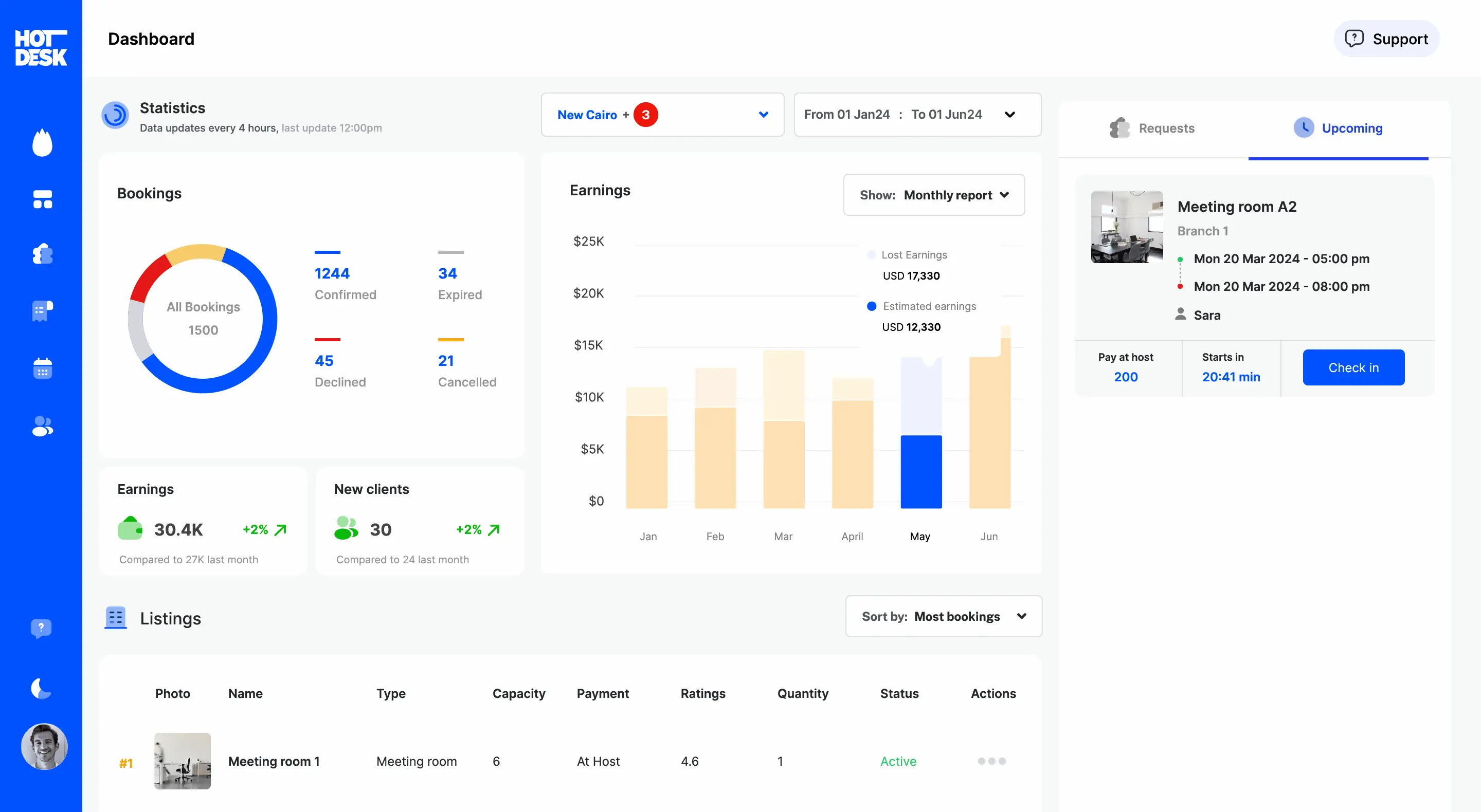The width and height of the screenshot is (1481, 812).
Task: Click the help chat bubble sidebar icon
Action: (41, 628)
